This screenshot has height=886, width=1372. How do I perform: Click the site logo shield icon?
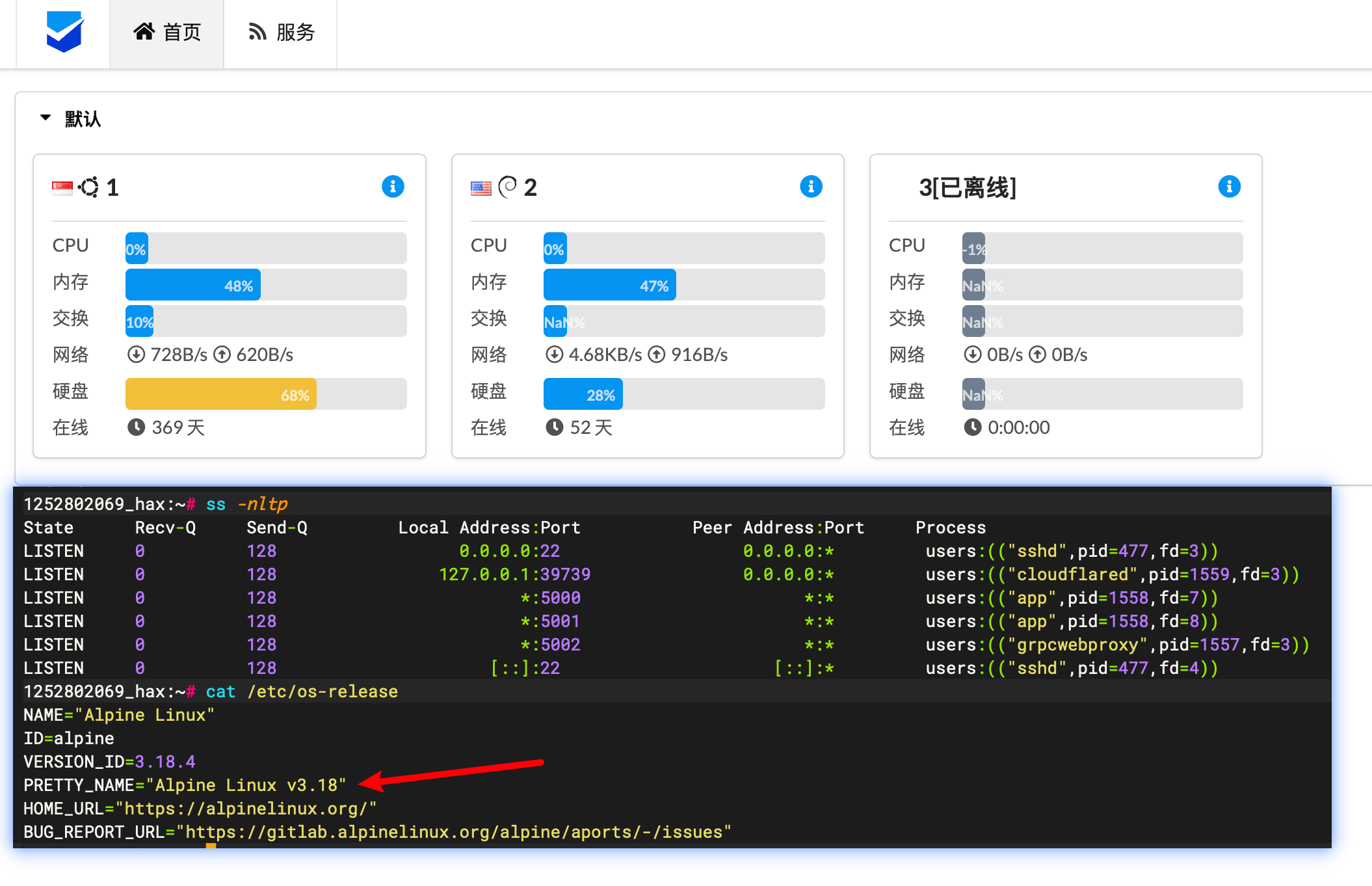(62, 31)
